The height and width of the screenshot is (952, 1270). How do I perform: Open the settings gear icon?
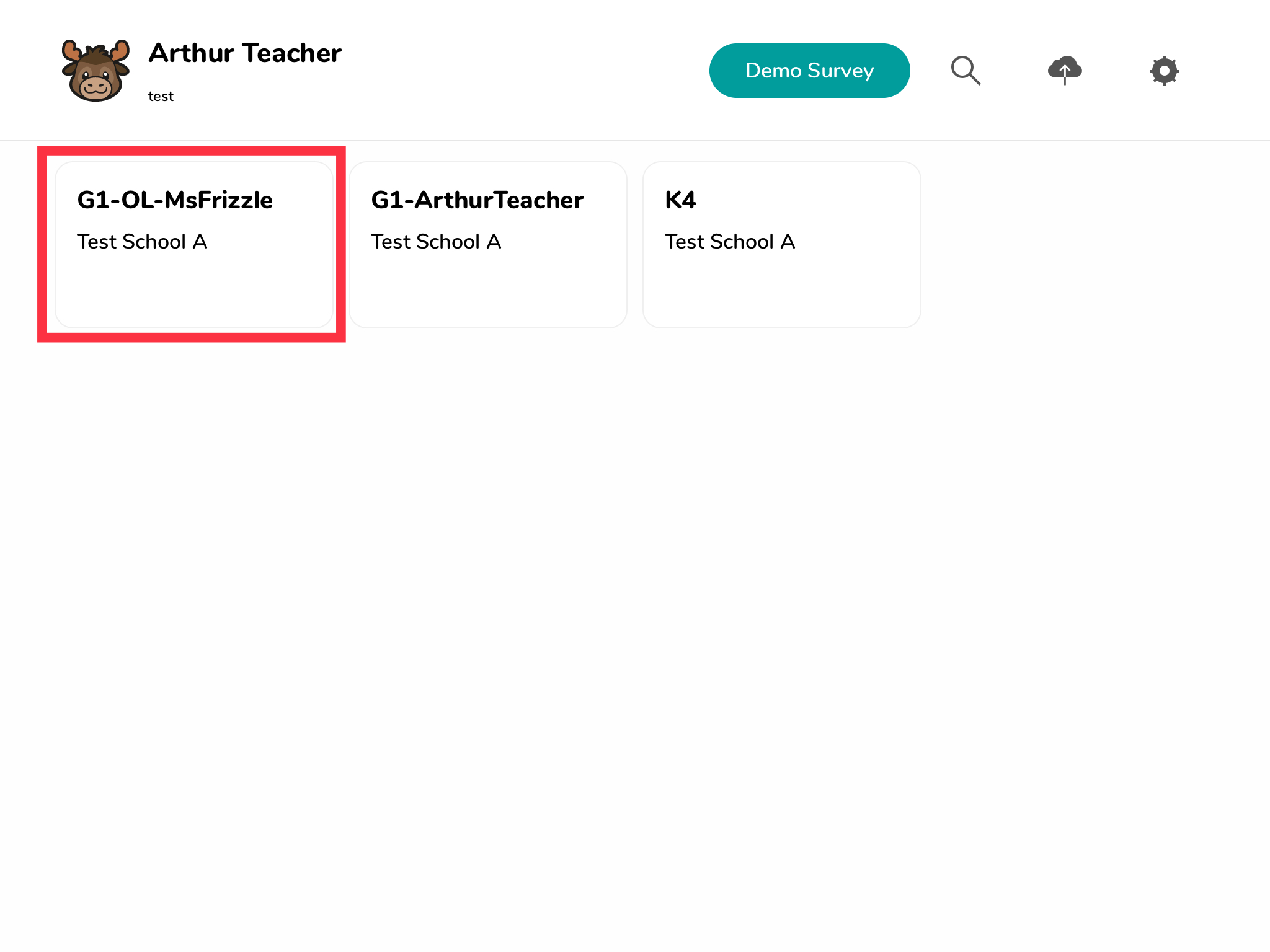(x=1164, y=71)
